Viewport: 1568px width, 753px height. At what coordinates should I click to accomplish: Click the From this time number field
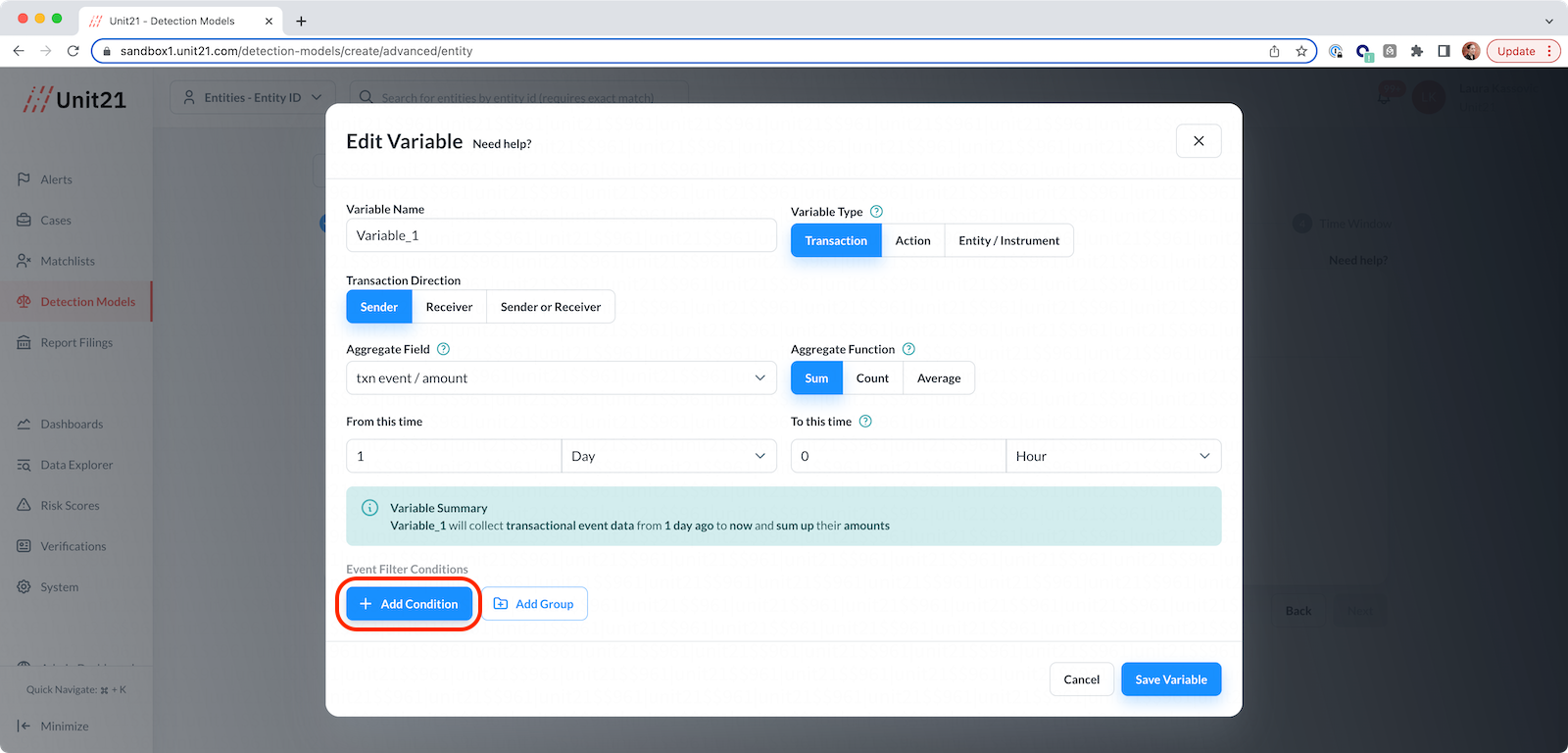pos(454,456)
